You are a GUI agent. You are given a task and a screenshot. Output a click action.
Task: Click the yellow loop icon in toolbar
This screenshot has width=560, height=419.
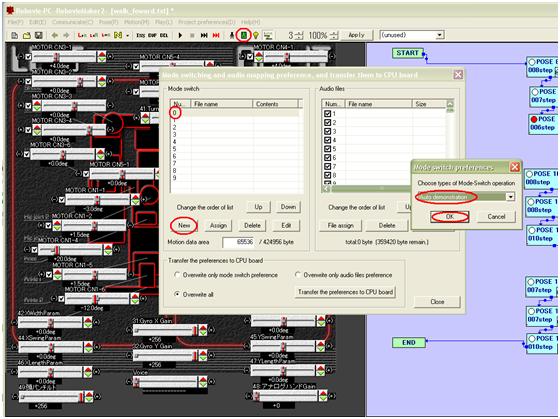click(x=118, y=35)
